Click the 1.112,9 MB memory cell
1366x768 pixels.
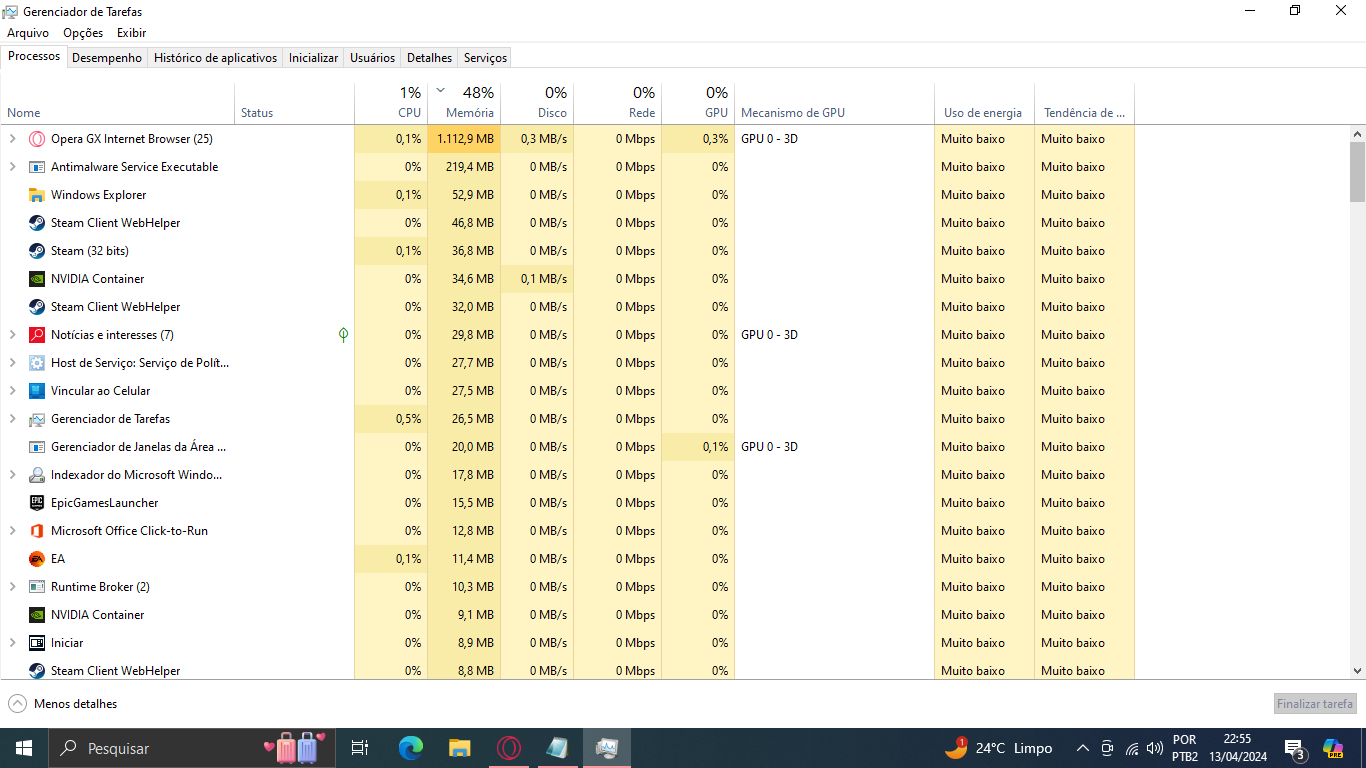pos(464,139)
